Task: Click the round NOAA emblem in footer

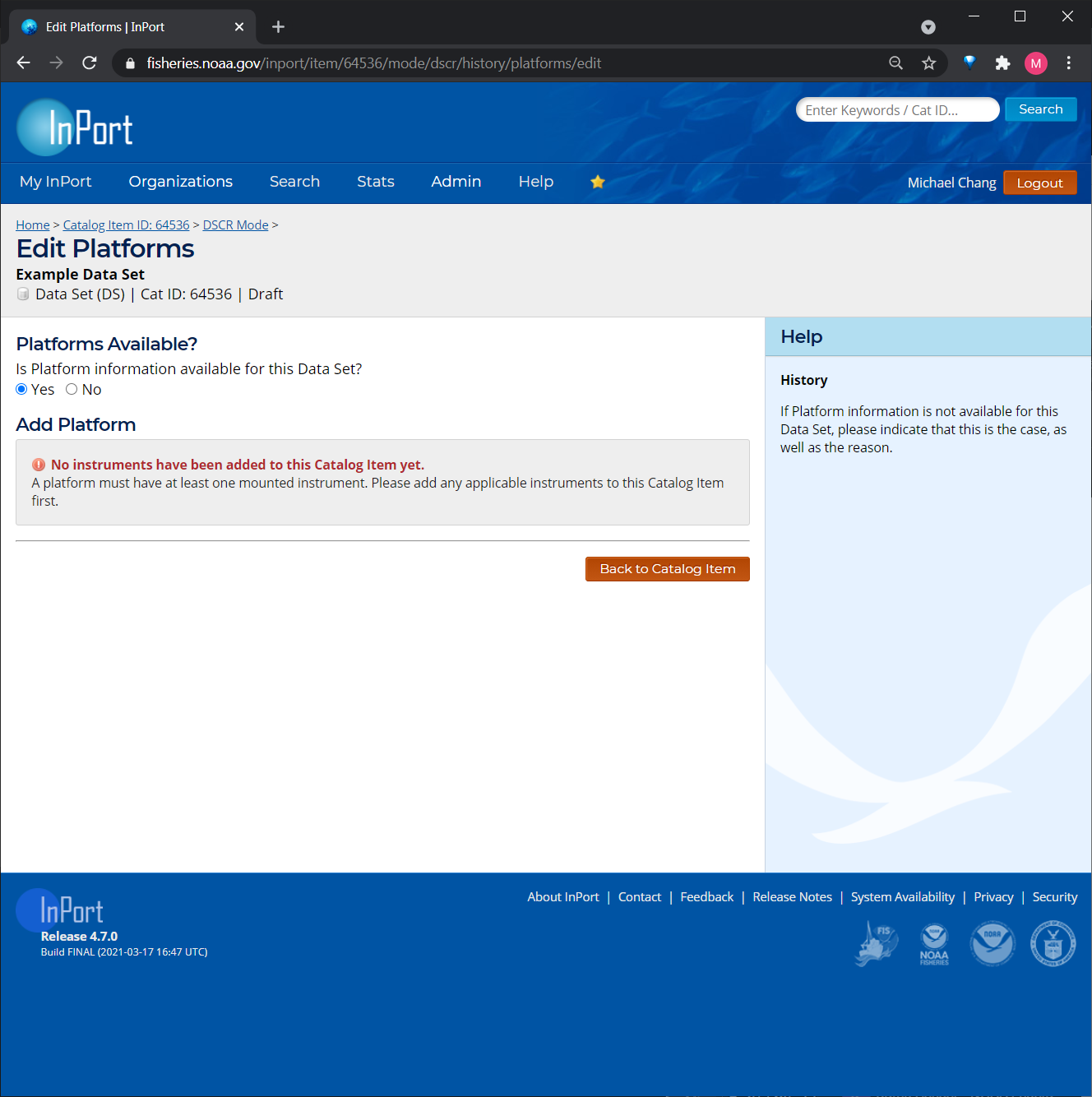Action: (993, 943)
